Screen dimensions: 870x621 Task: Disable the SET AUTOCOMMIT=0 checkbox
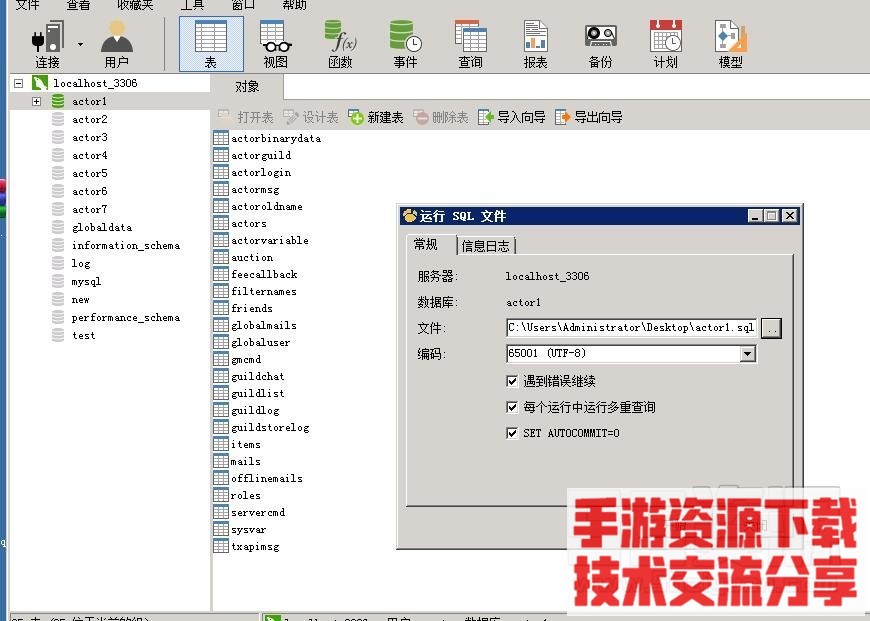pos(513,433)
